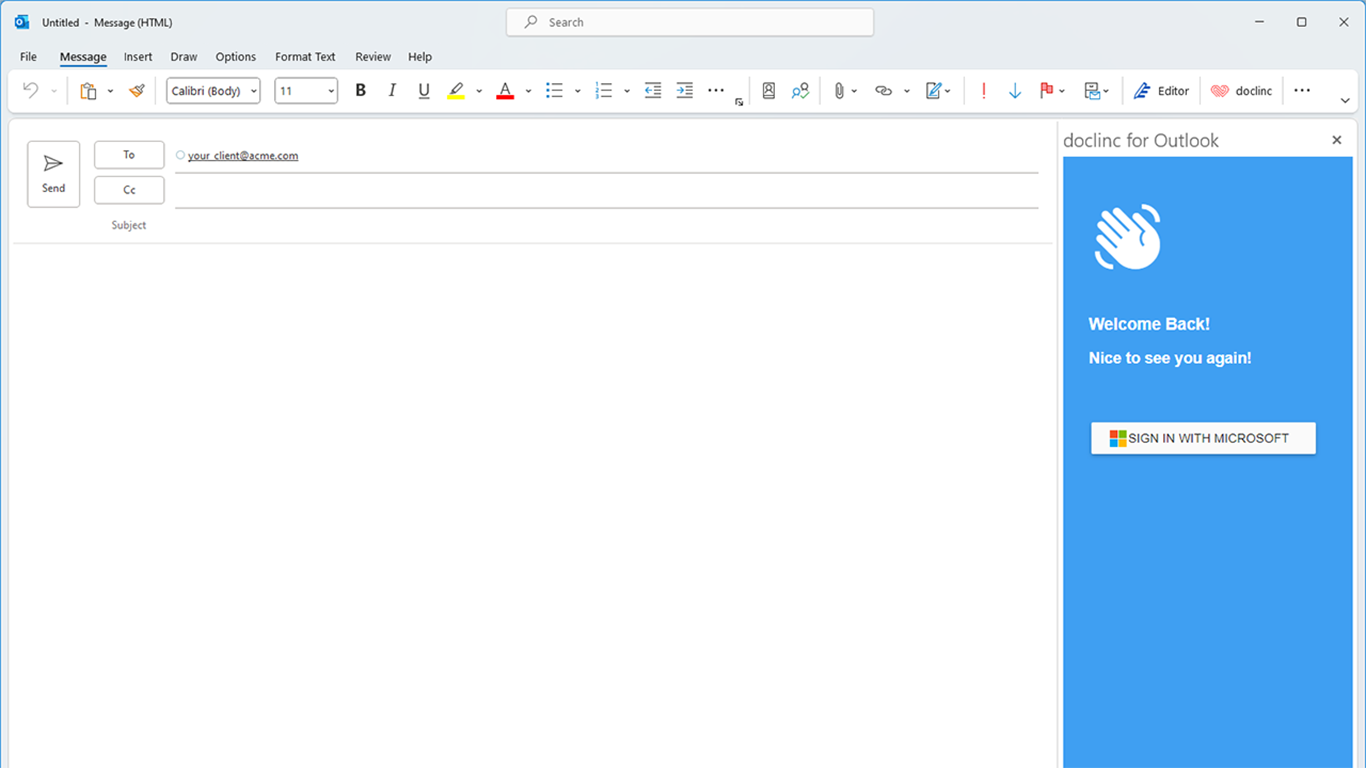Apply a numbered list

(603, 91)
